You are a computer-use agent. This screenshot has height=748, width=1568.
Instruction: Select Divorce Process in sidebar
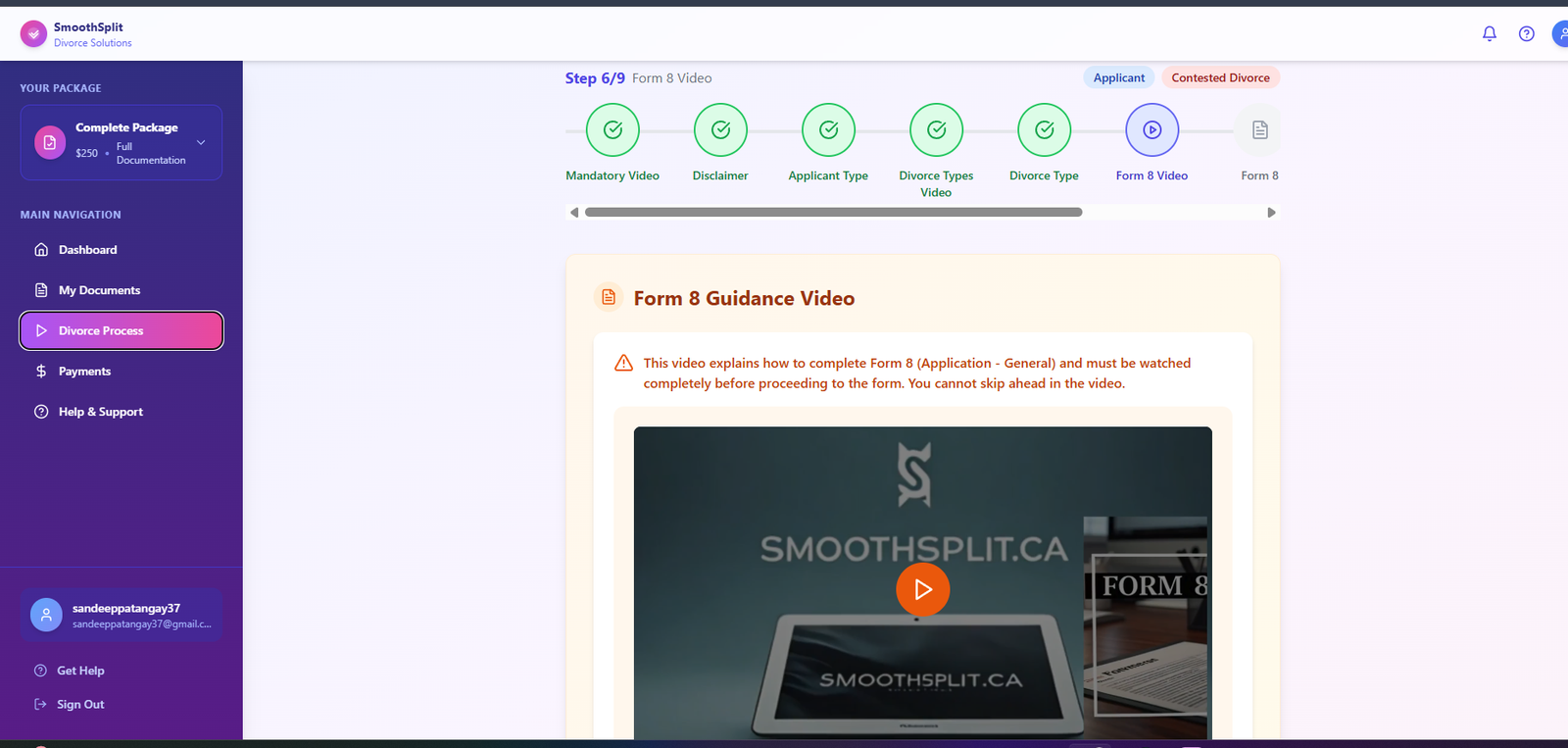coord(122,330)
